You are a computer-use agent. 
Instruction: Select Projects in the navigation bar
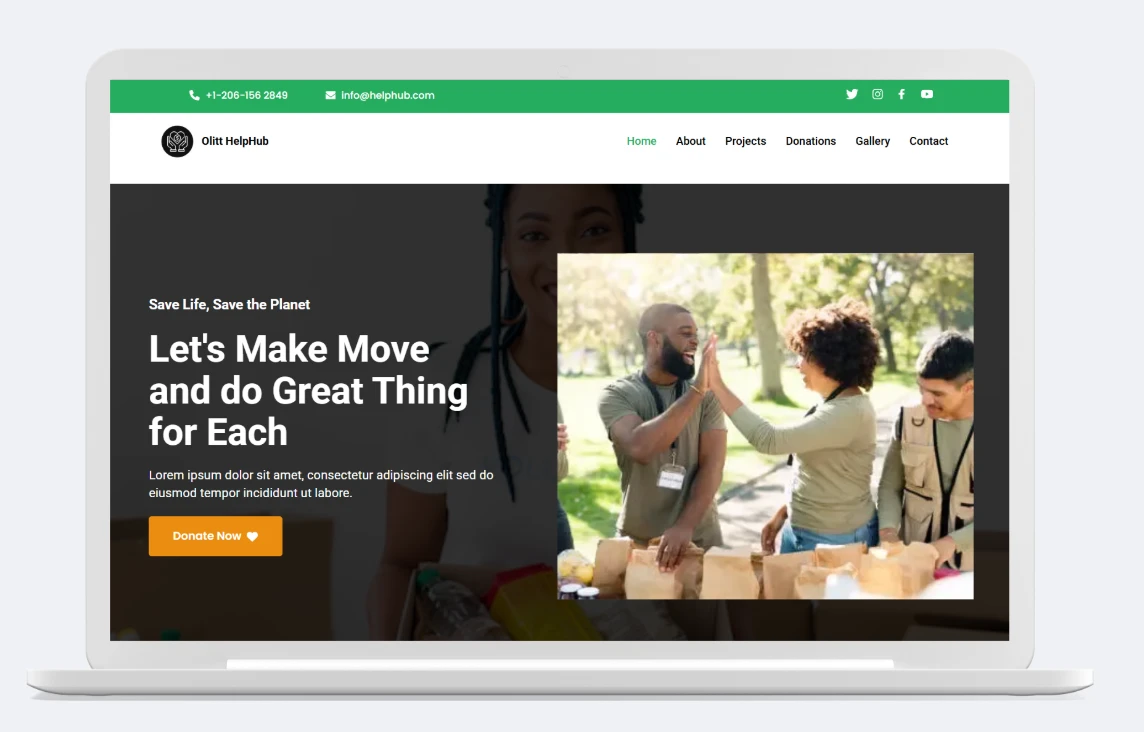point(745,141)
